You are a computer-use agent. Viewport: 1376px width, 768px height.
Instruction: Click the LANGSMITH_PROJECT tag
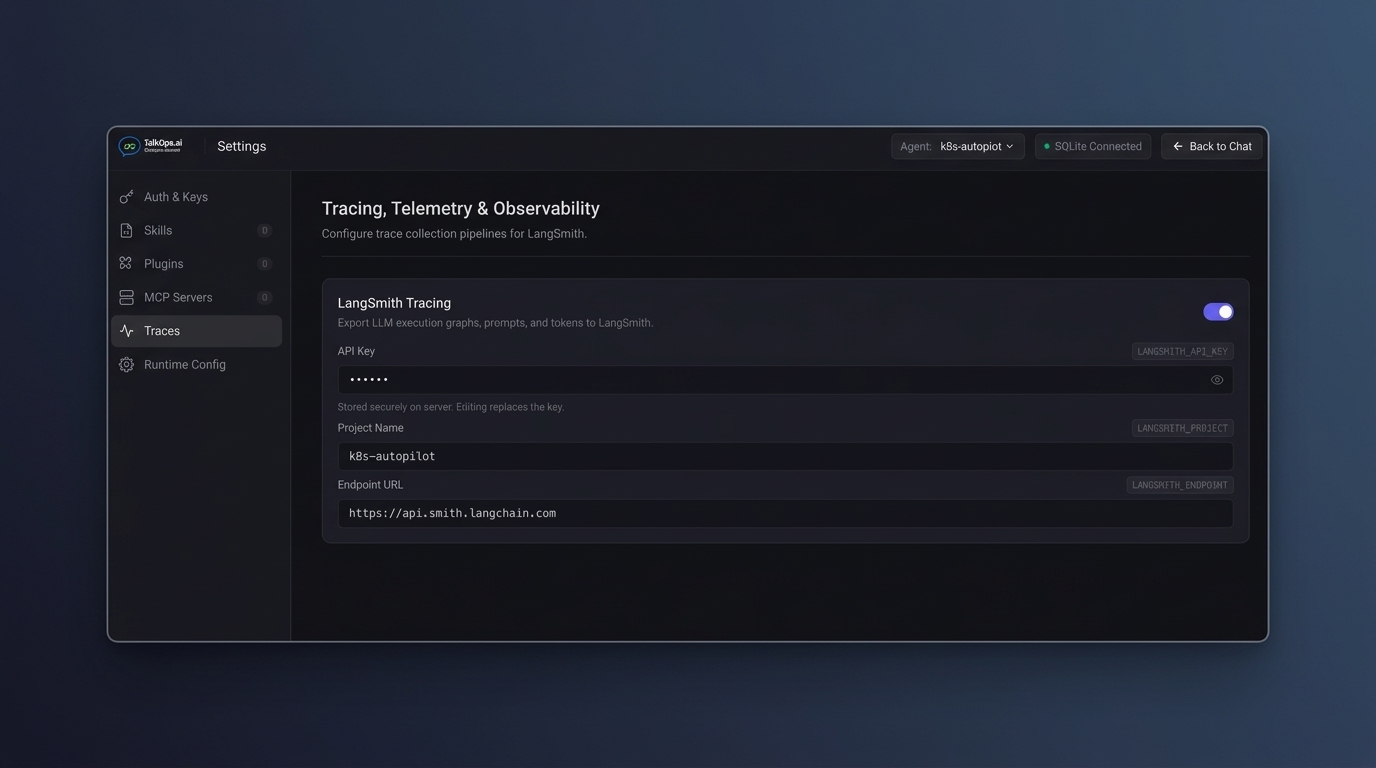coord(1182,428)
